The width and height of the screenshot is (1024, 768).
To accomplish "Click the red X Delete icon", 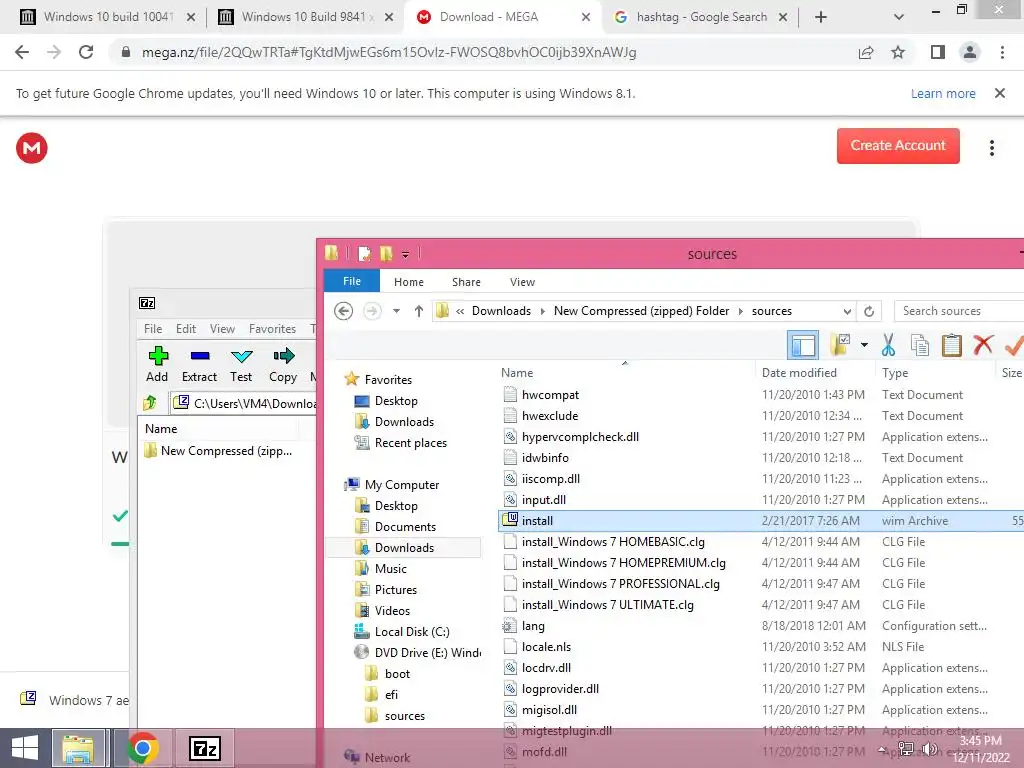I will [983, 345].
